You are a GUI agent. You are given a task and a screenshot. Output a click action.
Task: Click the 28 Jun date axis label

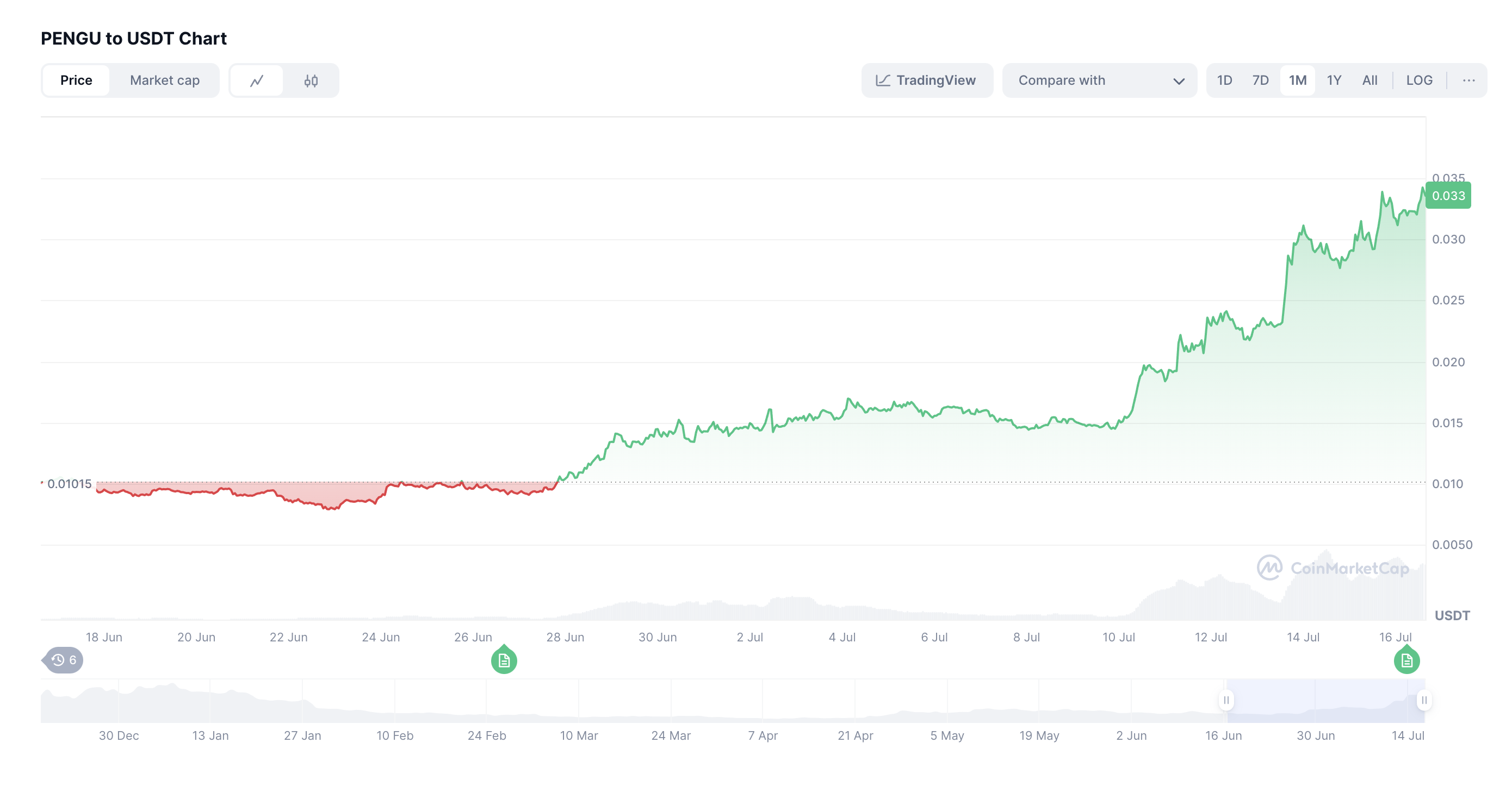[565, 637]
